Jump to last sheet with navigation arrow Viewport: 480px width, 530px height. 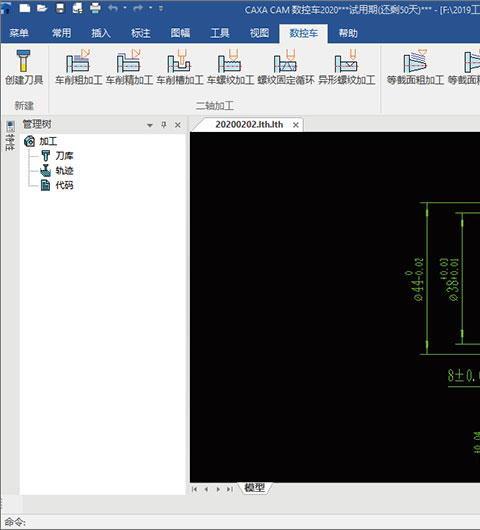click(x=230, y=489)
